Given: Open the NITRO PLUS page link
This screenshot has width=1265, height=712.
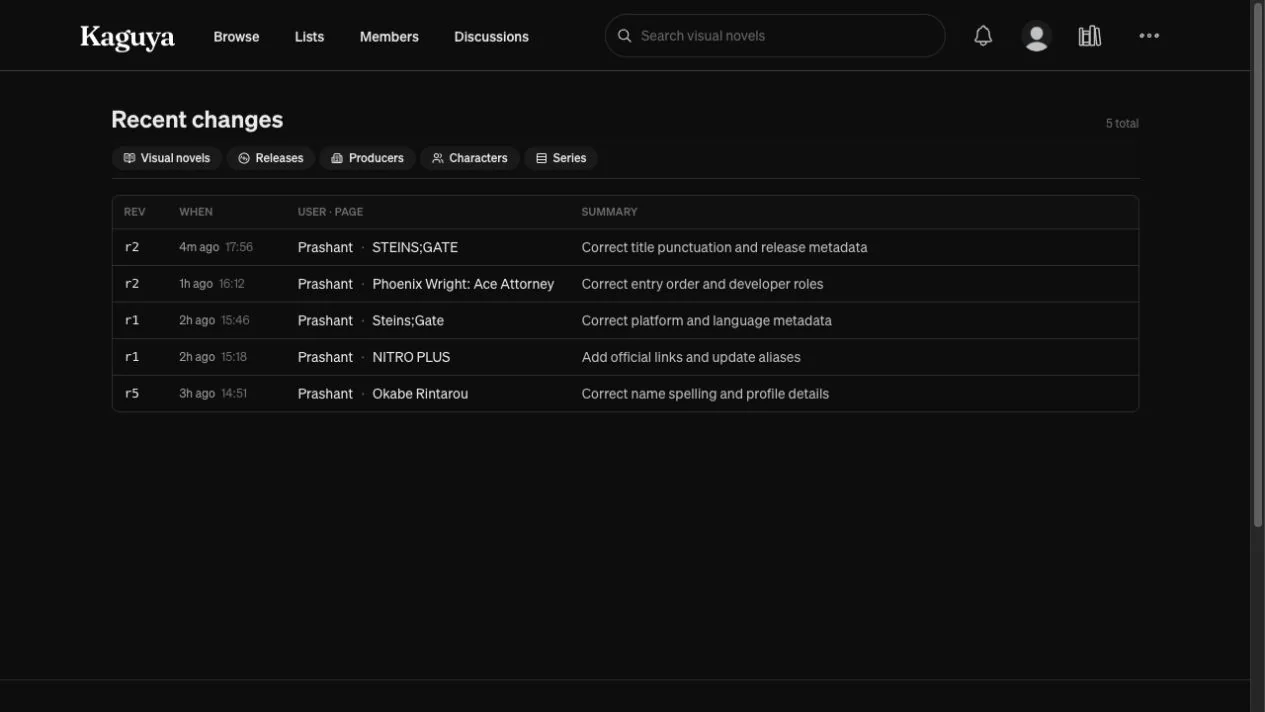Looking at the screenshot, I should [x=411, y=357].
